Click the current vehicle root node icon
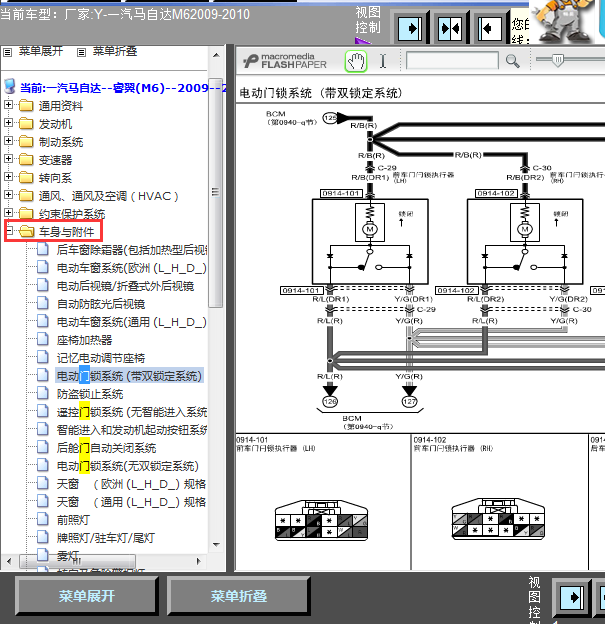 pyautogui.click(x=10, y=86)
